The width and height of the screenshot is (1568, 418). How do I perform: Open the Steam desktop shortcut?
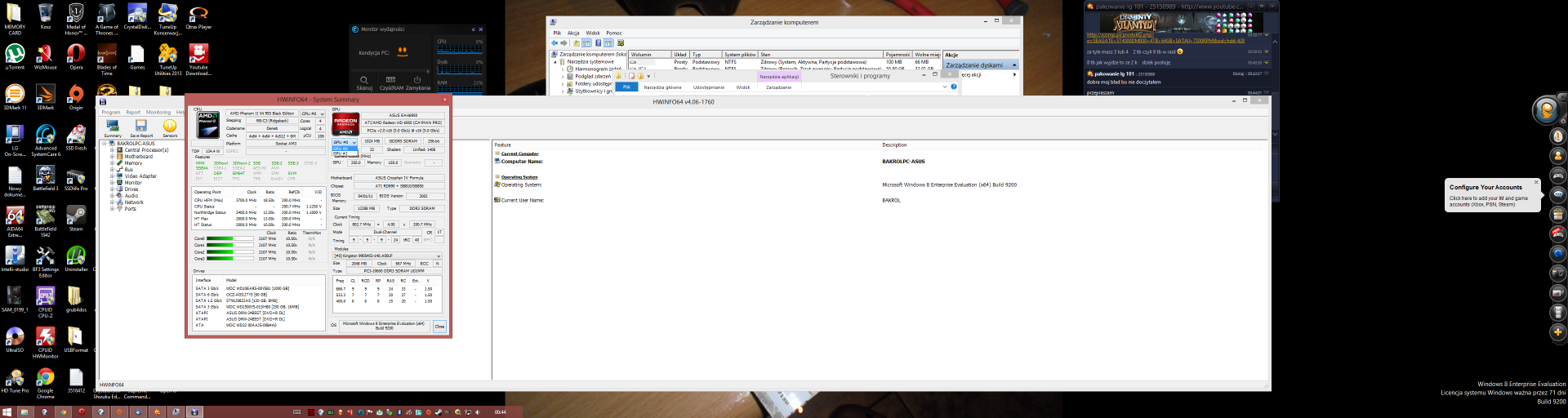[x=76, y=219]
